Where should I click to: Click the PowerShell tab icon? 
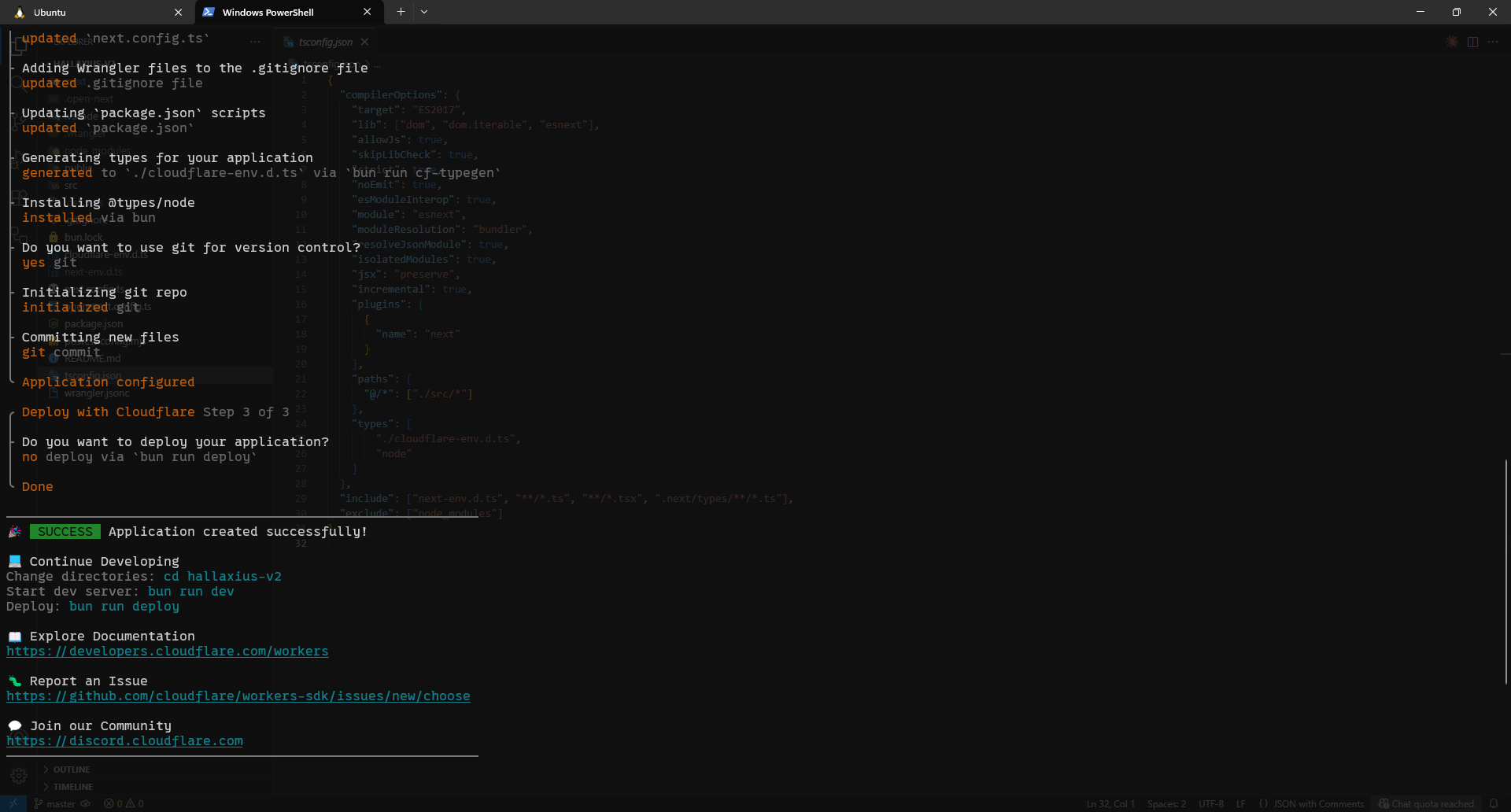click(x=209, y=12)
